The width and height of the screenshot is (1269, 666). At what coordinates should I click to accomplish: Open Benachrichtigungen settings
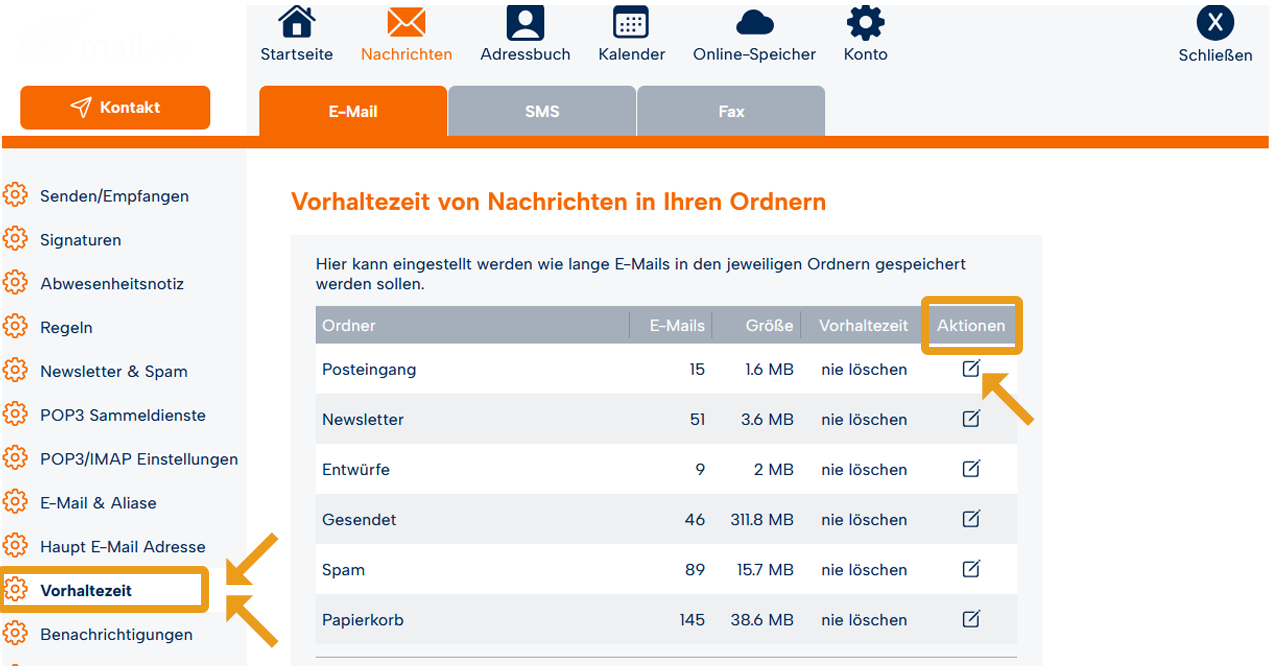point(116,635)
